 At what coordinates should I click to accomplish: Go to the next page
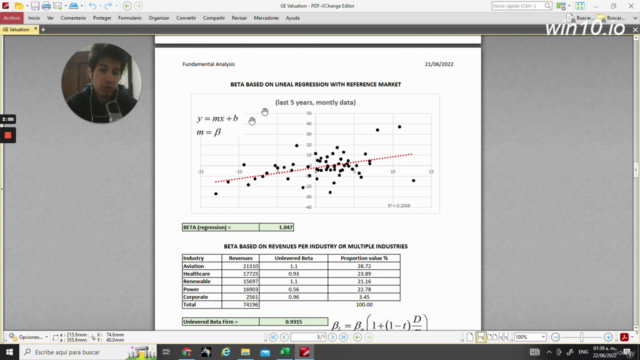(333, 337)
